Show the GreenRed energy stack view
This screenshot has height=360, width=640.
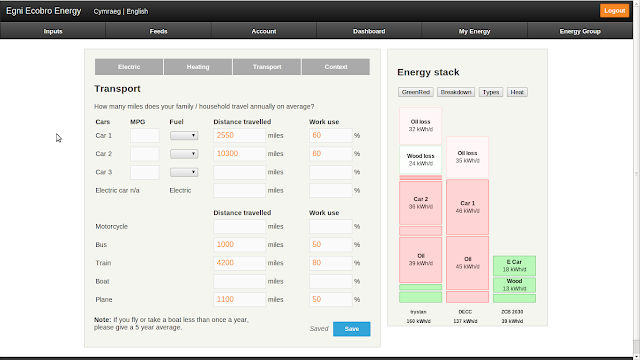[x=416, y=92]
